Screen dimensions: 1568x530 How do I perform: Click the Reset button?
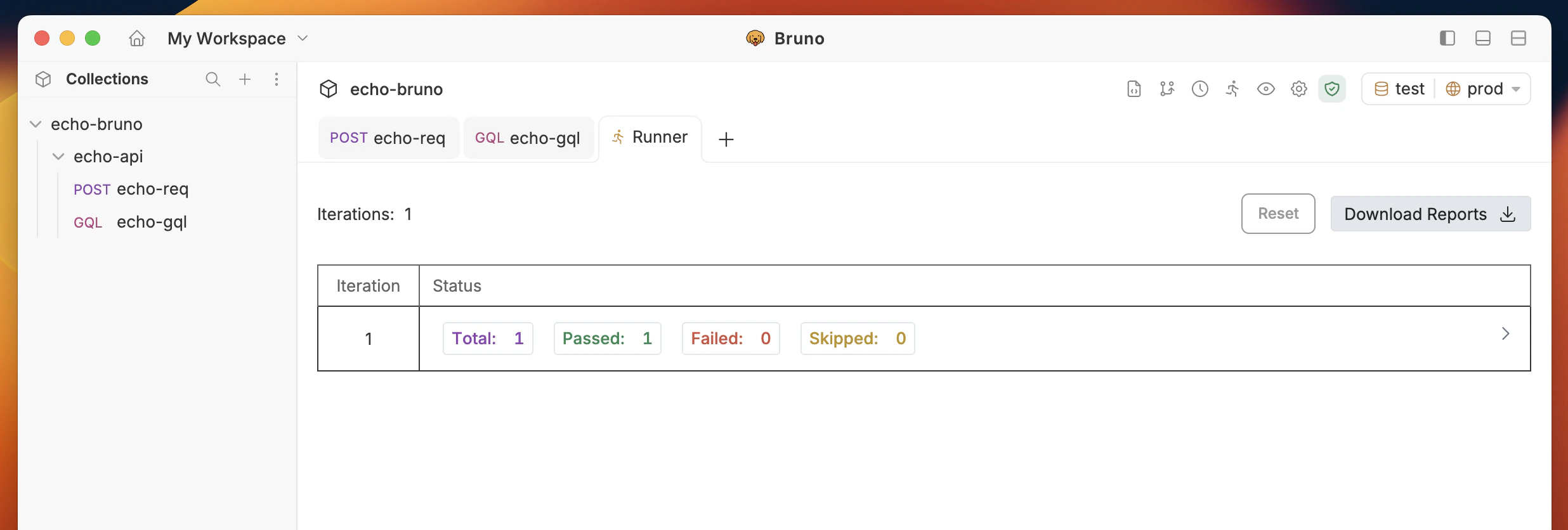[x=1277, y=214]
